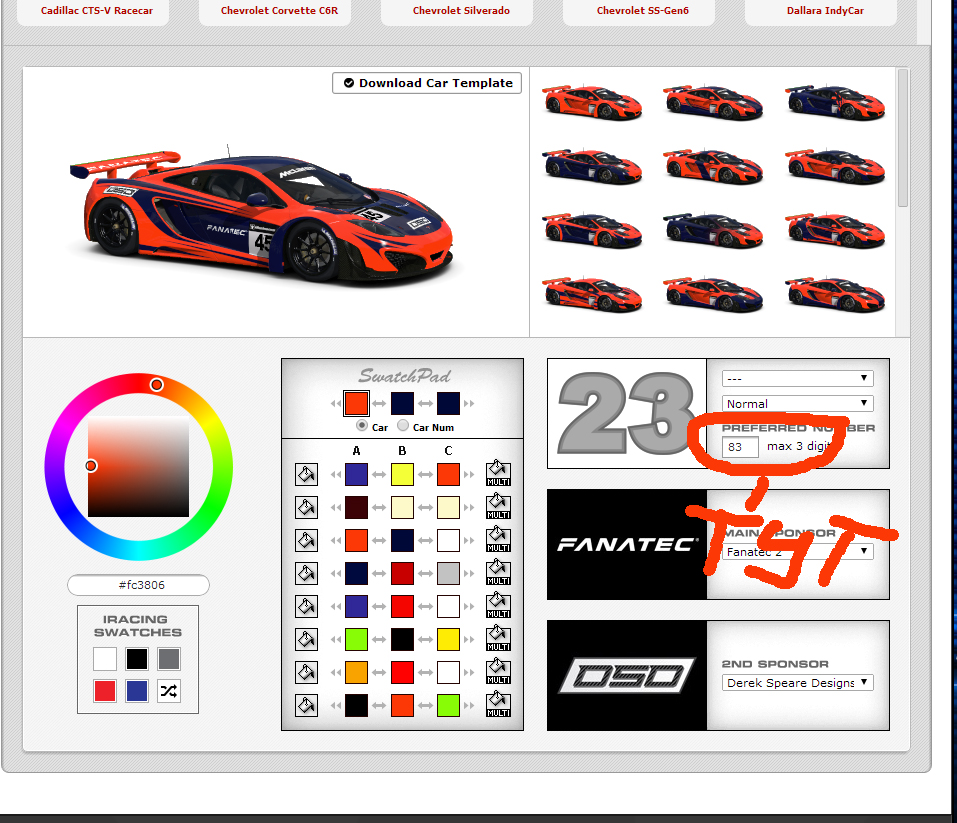The width and height of the screenshot is (957, 823).
Task: Click the Download Car Template button
Action: tap(427, 83)
